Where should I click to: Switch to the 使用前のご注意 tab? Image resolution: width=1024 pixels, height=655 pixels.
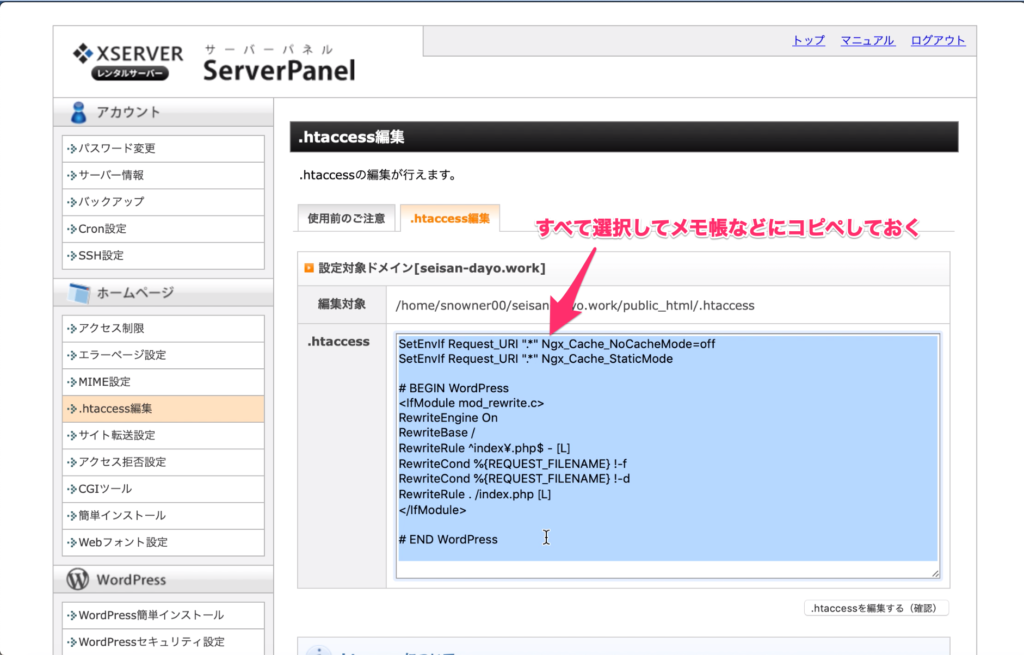coord(346,218)
